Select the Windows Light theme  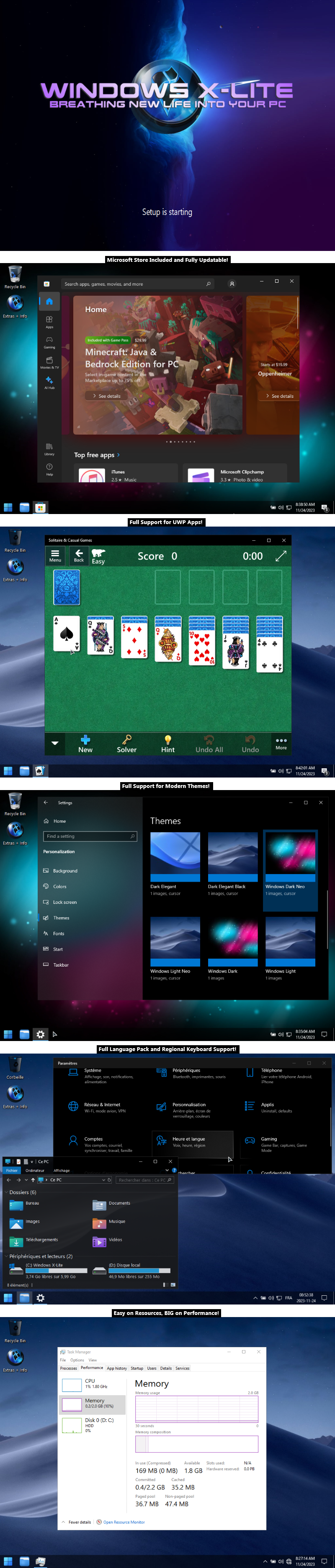[x=291, y=949]
